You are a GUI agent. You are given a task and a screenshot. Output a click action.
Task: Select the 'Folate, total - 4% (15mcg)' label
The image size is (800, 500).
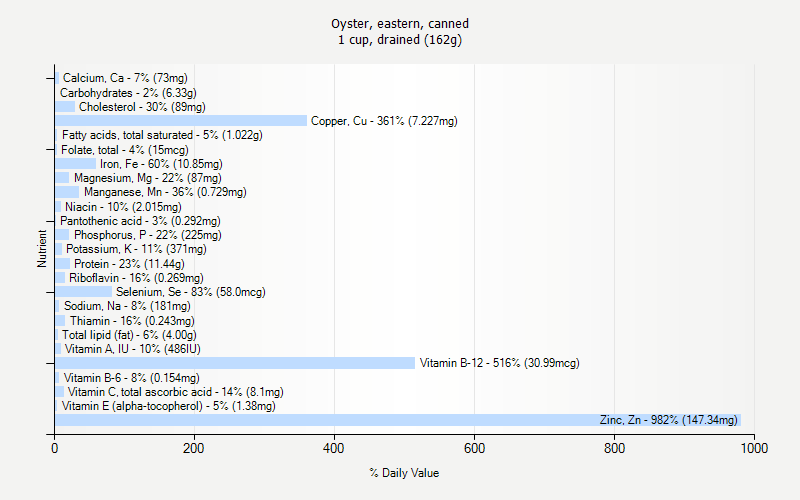(x=124, y=150)
